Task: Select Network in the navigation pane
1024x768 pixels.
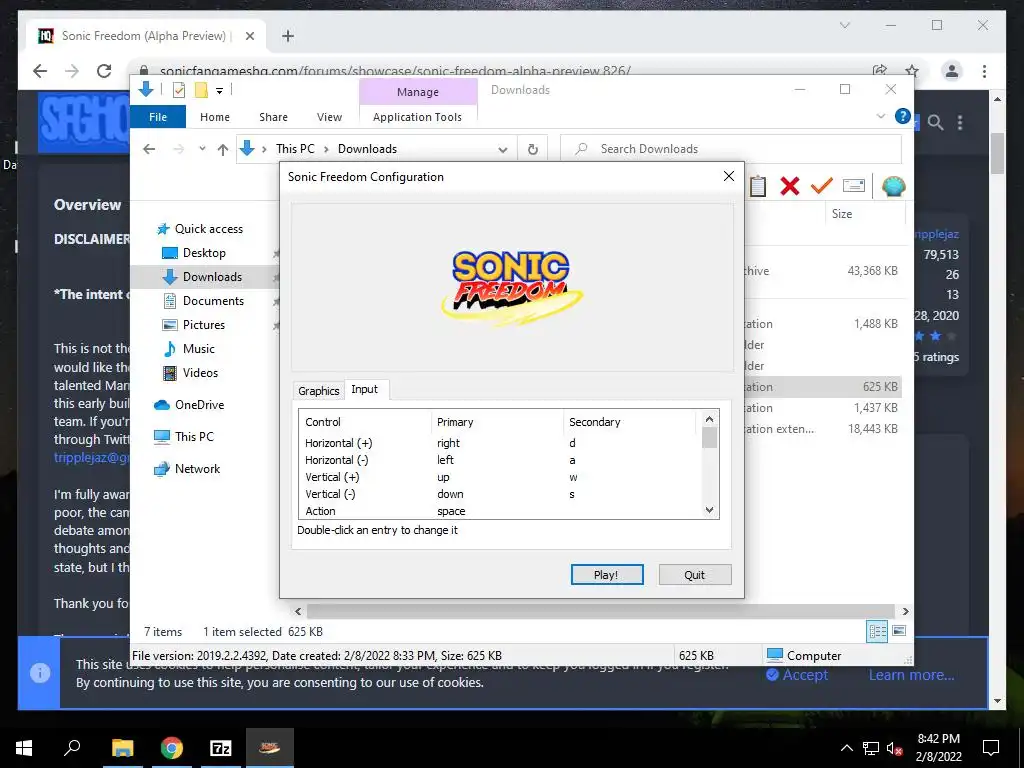Action: pos(187,469)
